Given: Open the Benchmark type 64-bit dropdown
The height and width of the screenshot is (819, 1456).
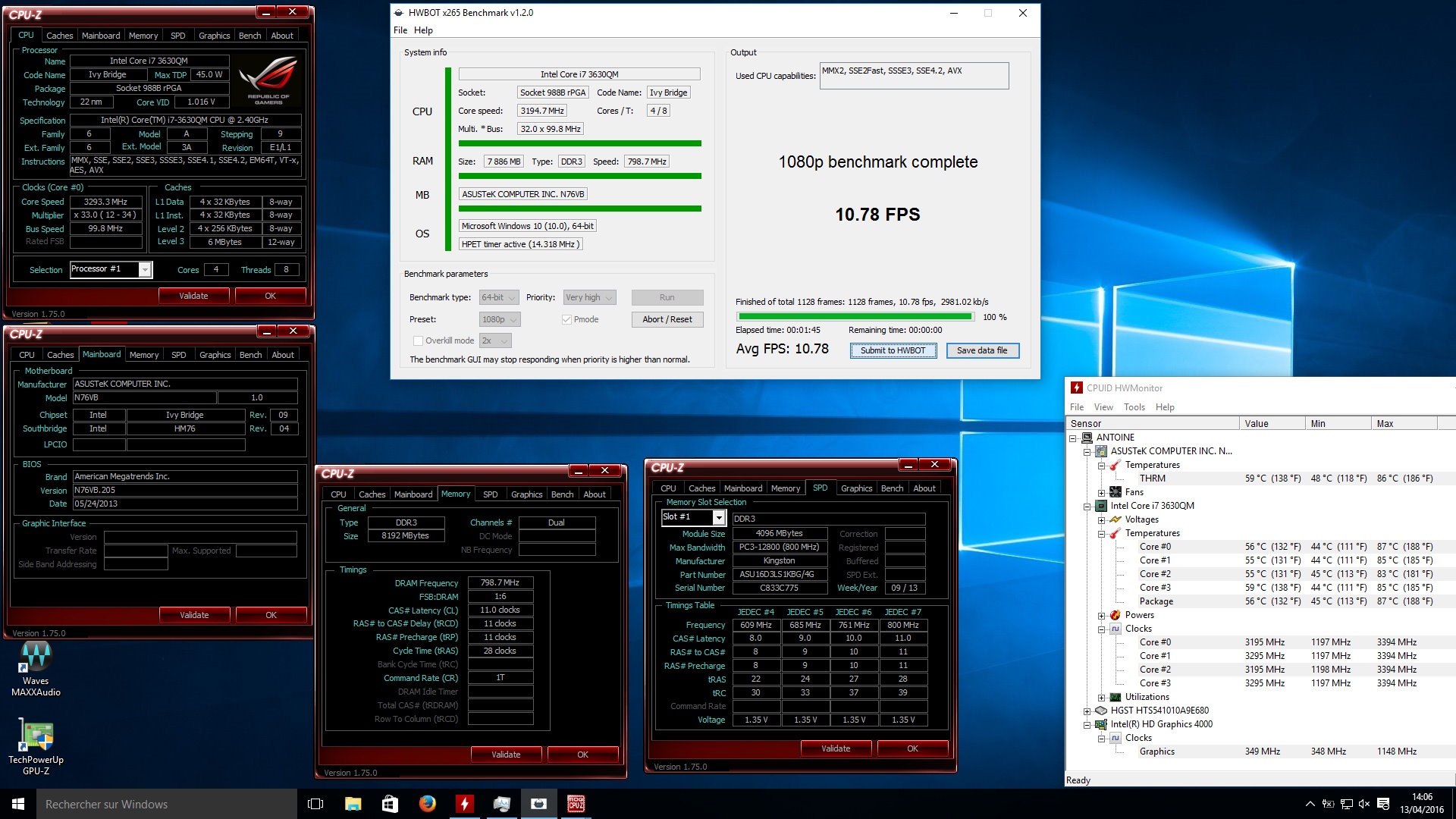Looking at the screenshot, I should 499,297.
